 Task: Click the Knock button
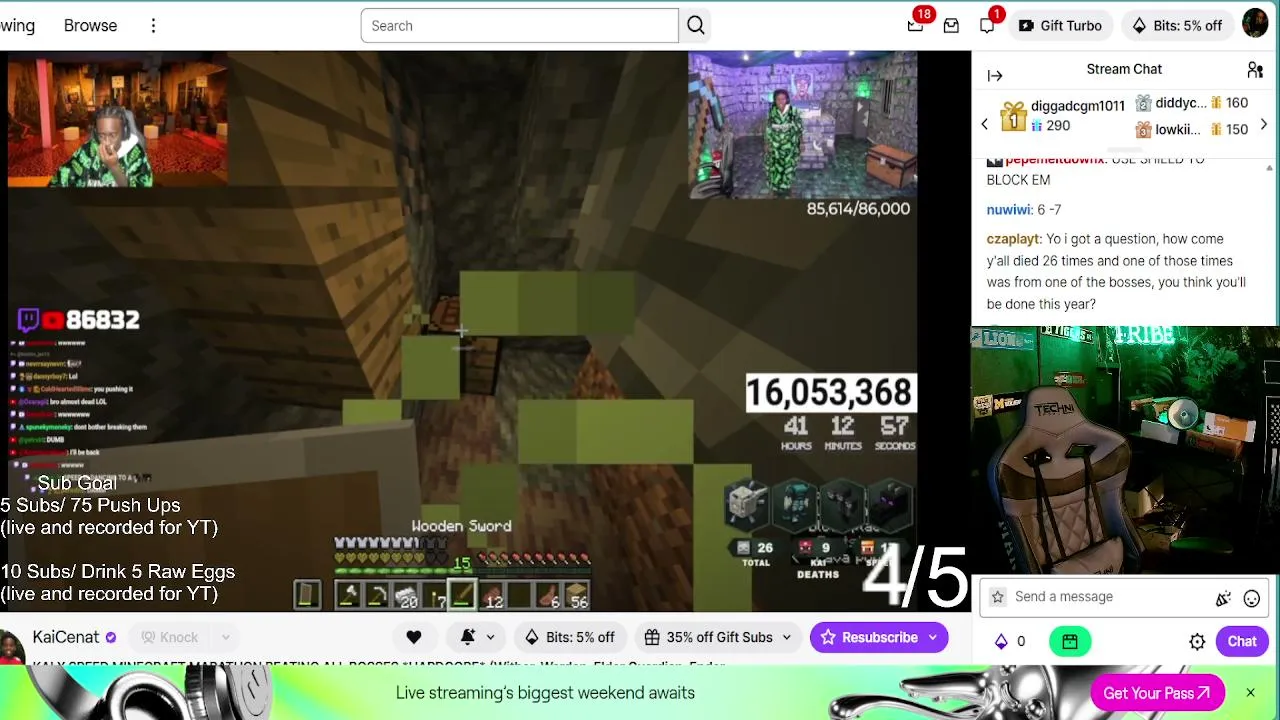(170, 637)
